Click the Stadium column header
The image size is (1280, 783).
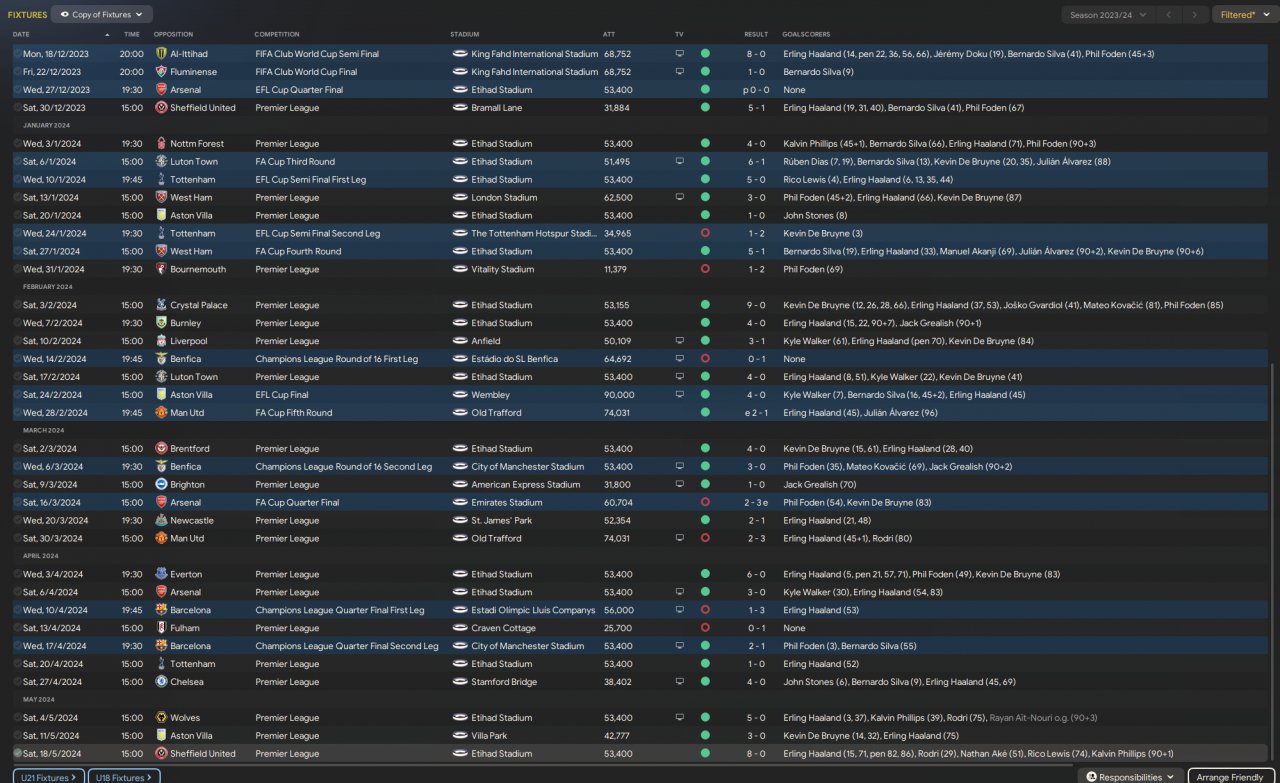(465, 35)
